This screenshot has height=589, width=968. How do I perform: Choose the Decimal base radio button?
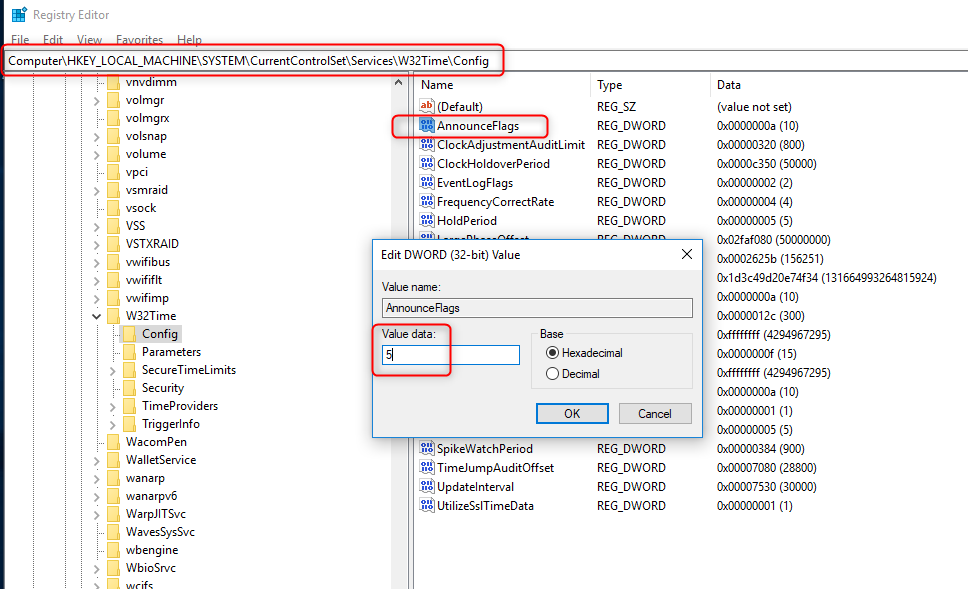(x=552, y=374)
